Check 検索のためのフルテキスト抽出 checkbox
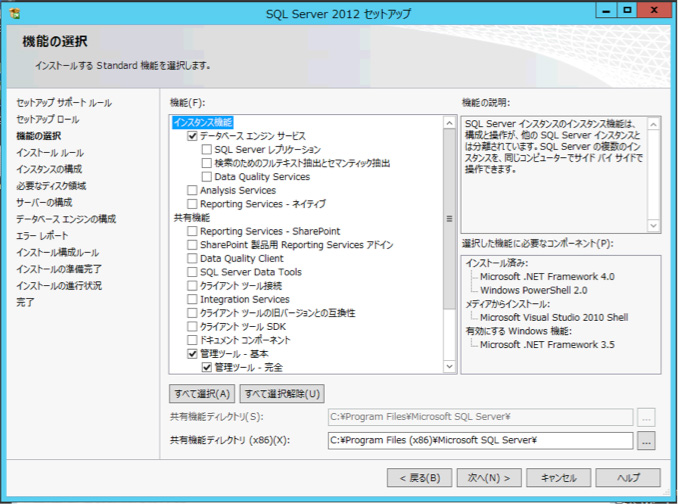The image size is (678, 504). [x=207, y=163]
